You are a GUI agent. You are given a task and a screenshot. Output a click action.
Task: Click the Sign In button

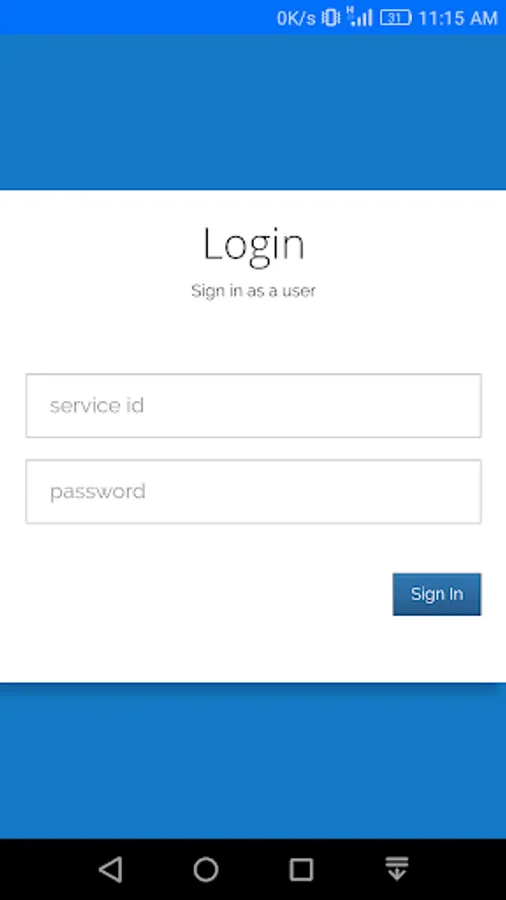point(437,594)
